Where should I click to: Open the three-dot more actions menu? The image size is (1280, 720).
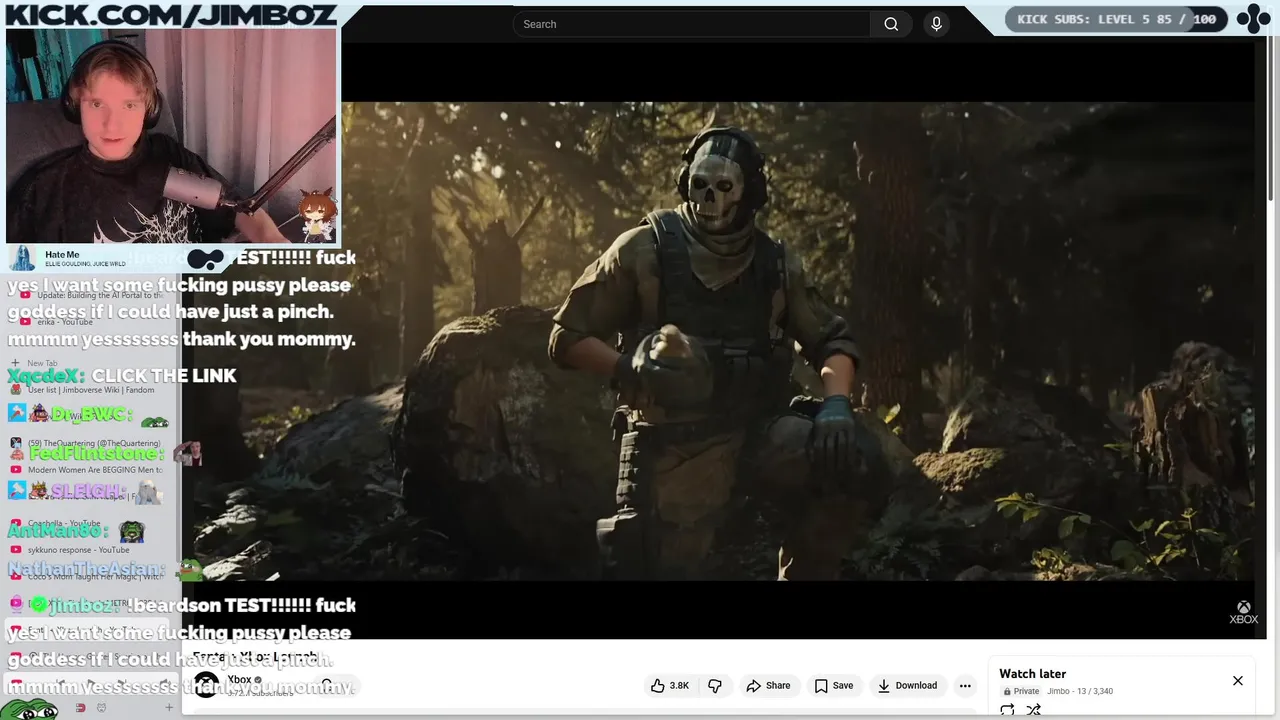(965, 685)
